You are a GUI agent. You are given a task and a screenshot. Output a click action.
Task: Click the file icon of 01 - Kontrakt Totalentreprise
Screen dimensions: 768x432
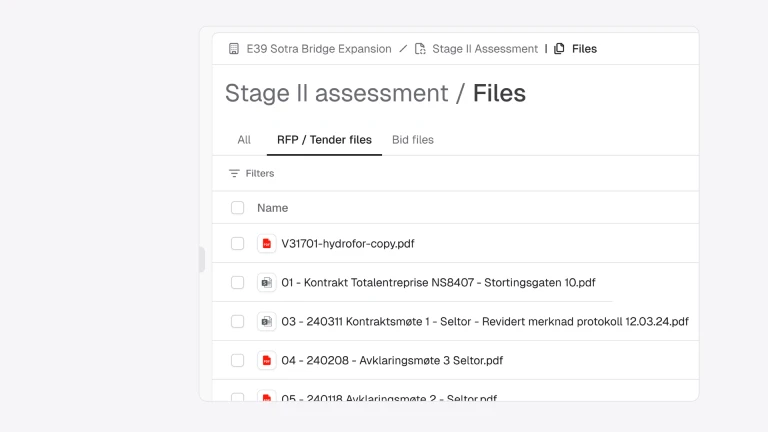pos(266,283)
